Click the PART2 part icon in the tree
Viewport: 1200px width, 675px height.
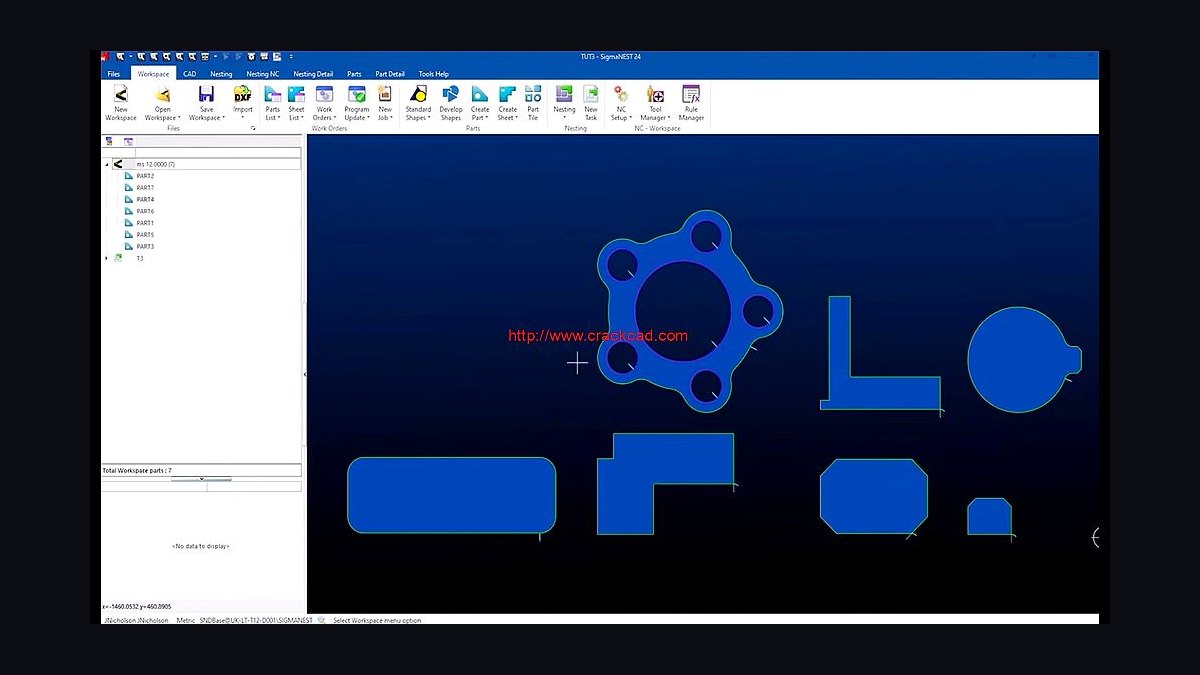[128, 176]
